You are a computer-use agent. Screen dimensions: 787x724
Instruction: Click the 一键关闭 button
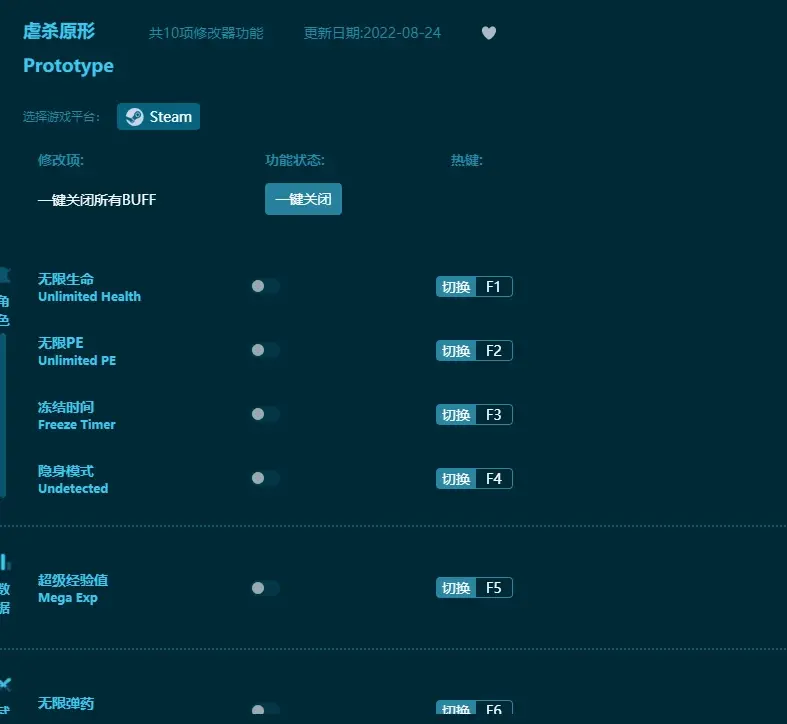303,199
